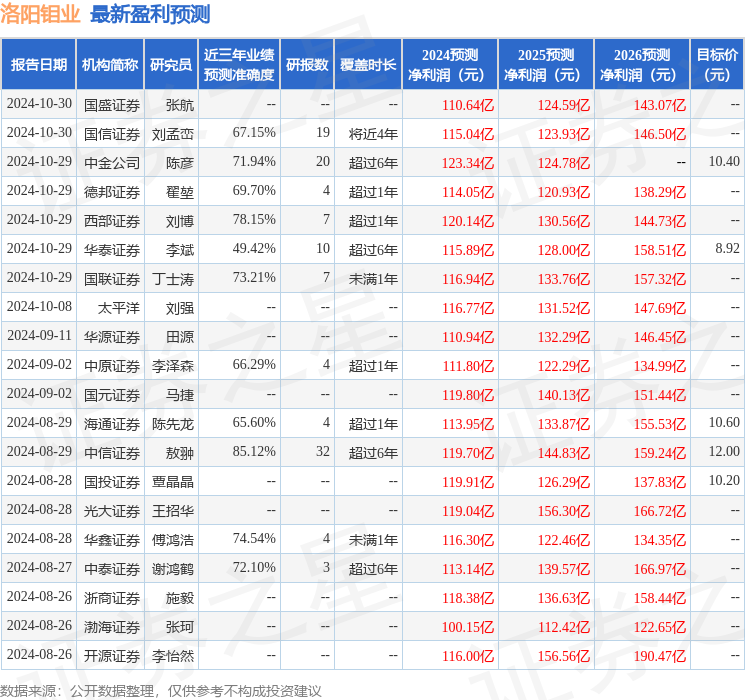745x700 pixels.
Task: Select the 渤海证券 institution cell
Action: point(112,627)
